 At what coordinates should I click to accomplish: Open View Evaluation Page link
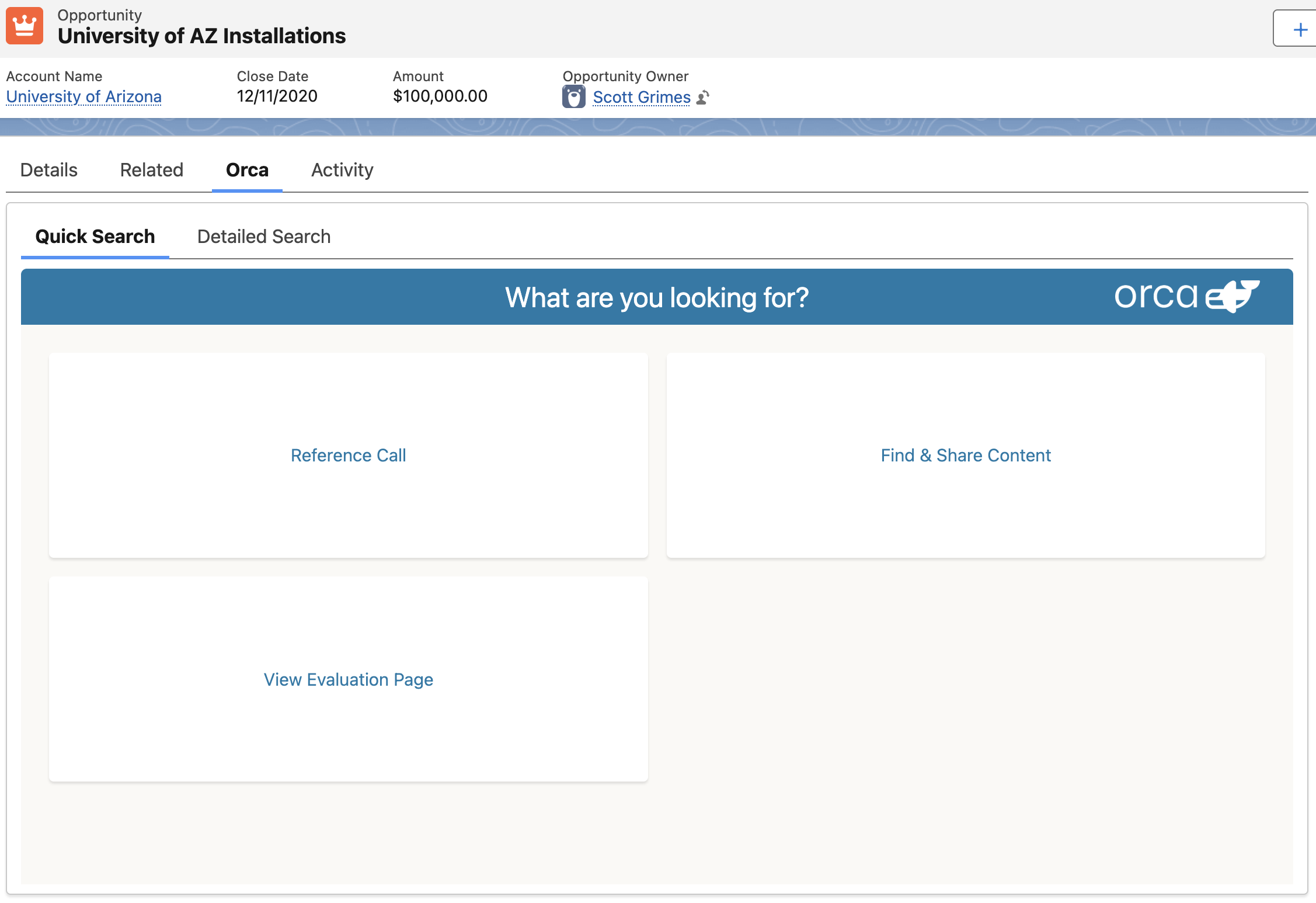(x=348, y=679)
